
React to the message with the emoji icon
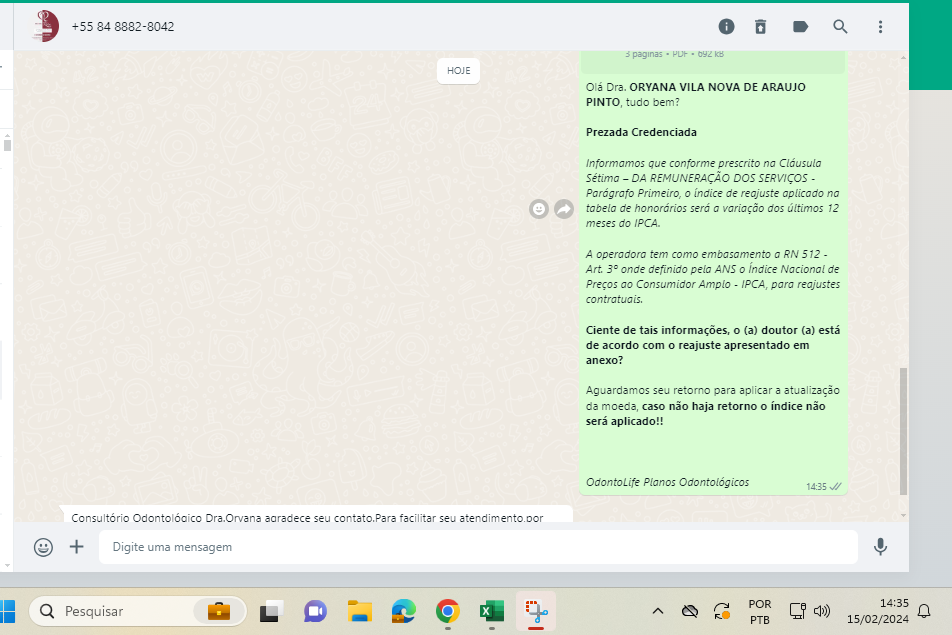(539, 209)
